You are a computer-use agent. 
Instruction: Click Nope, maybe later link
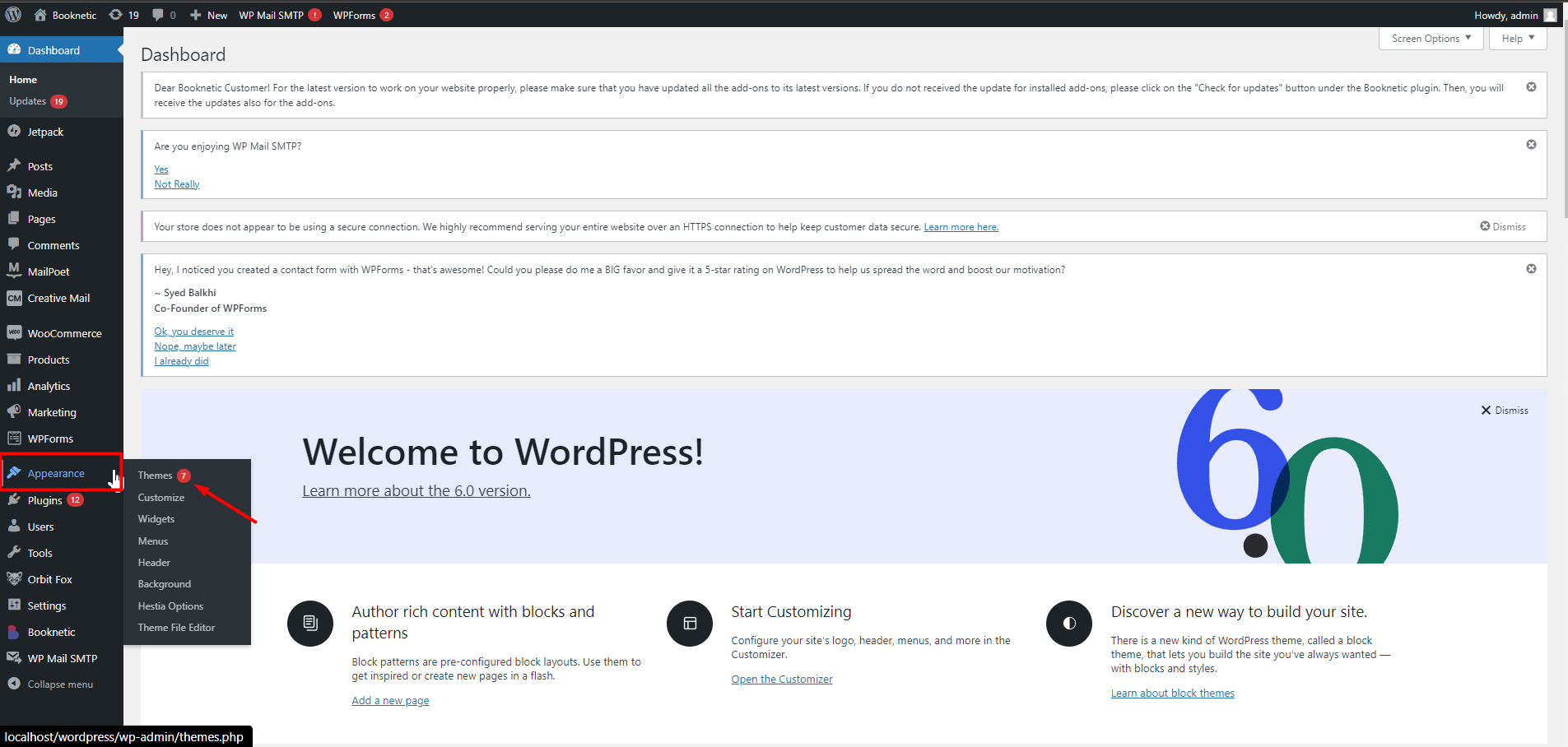pos(195,346)
